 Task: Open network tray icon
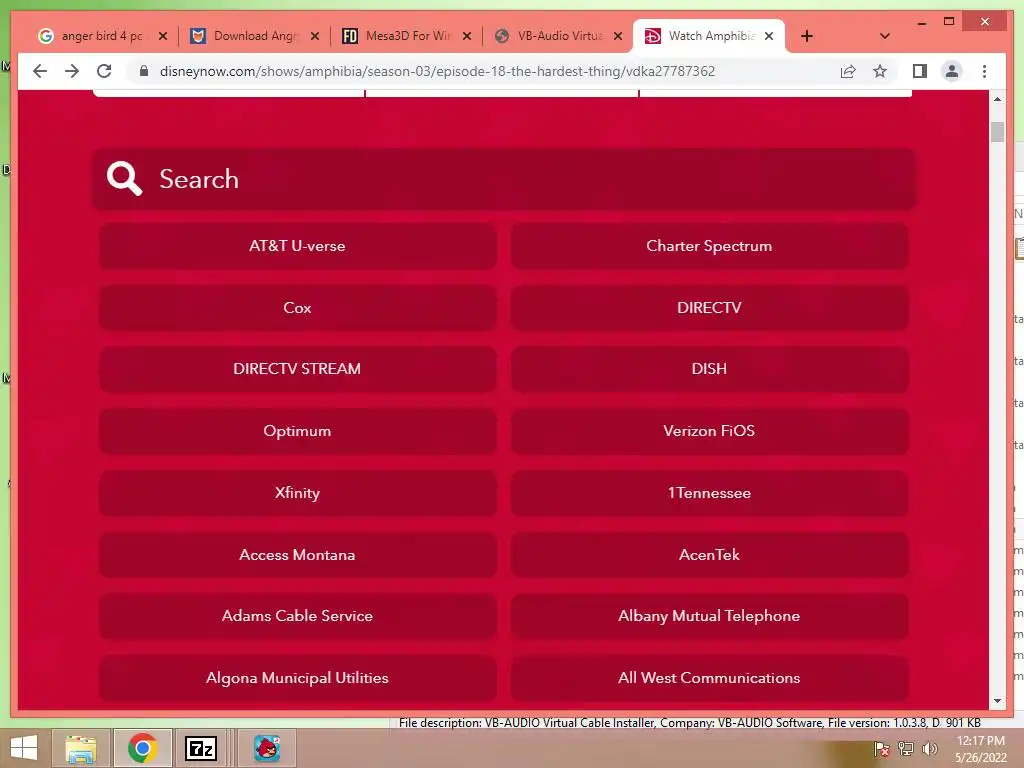[906, 748]
